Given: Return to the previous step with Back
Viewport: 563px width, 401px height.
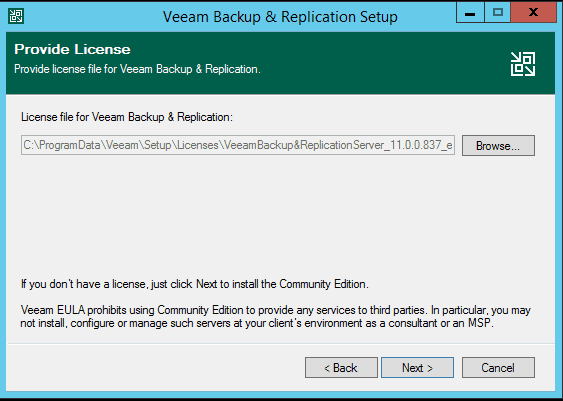Looking at the screenshot, I should (341, 368).
